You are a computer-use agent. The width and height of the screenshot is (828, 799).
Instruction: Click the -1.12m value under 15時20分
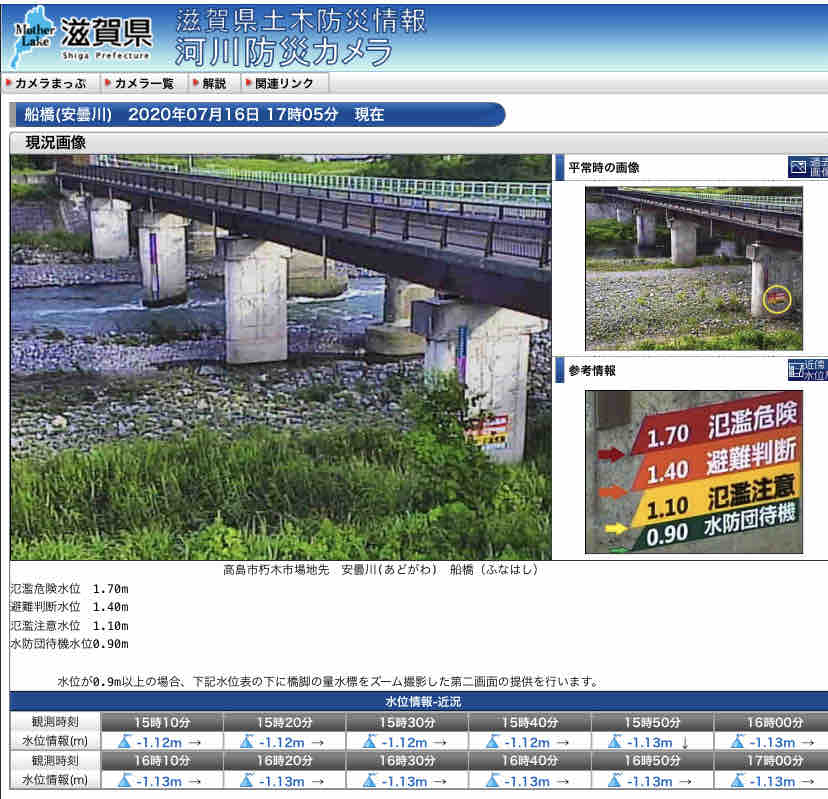[281, 742]
